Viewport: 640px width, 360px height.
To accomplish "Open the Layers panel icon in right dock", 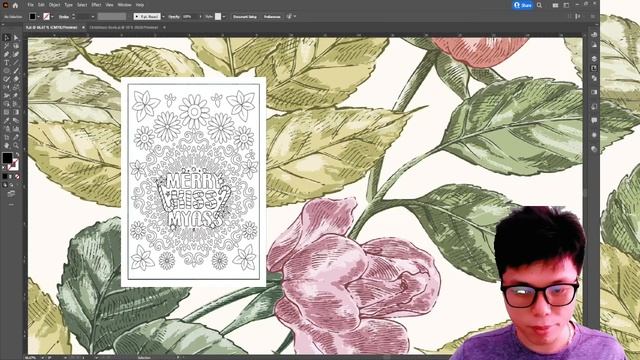I will click(x=594, y=58).
